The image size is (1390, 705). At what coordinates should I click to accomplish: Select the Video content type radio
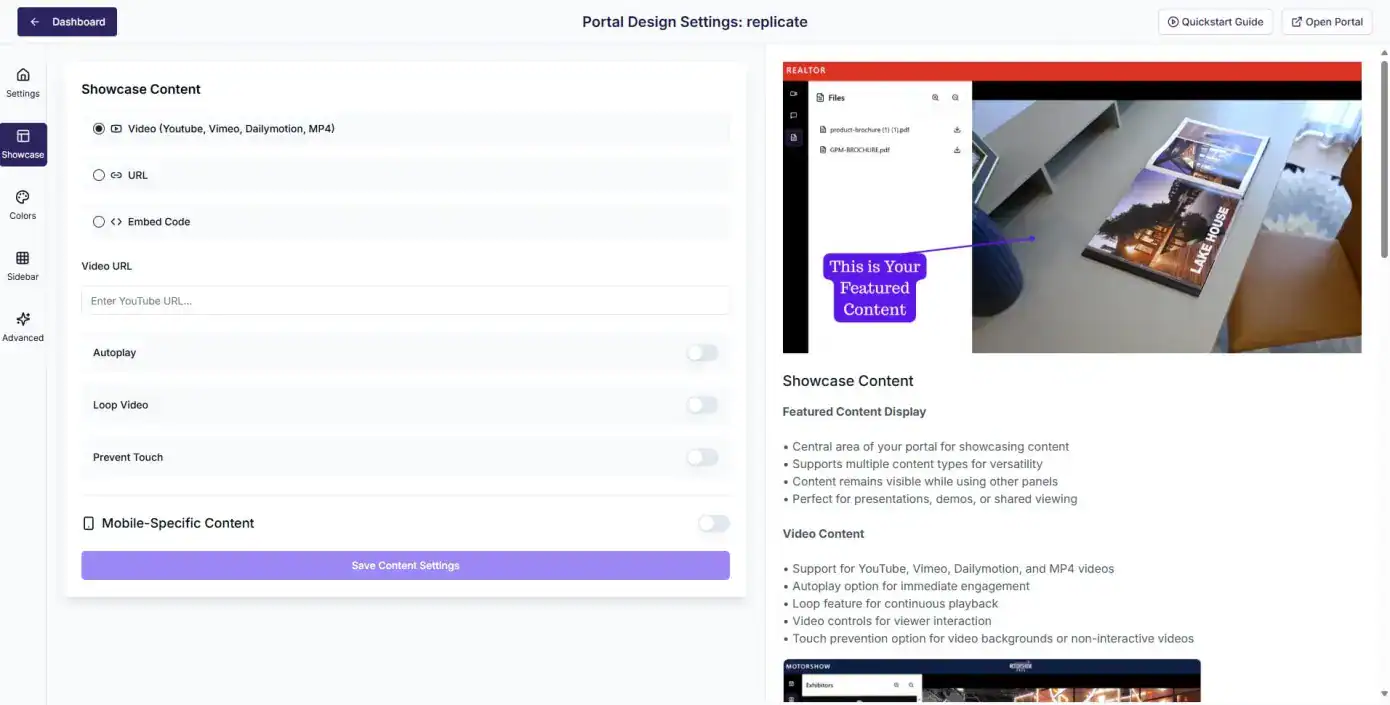point(99,129)
